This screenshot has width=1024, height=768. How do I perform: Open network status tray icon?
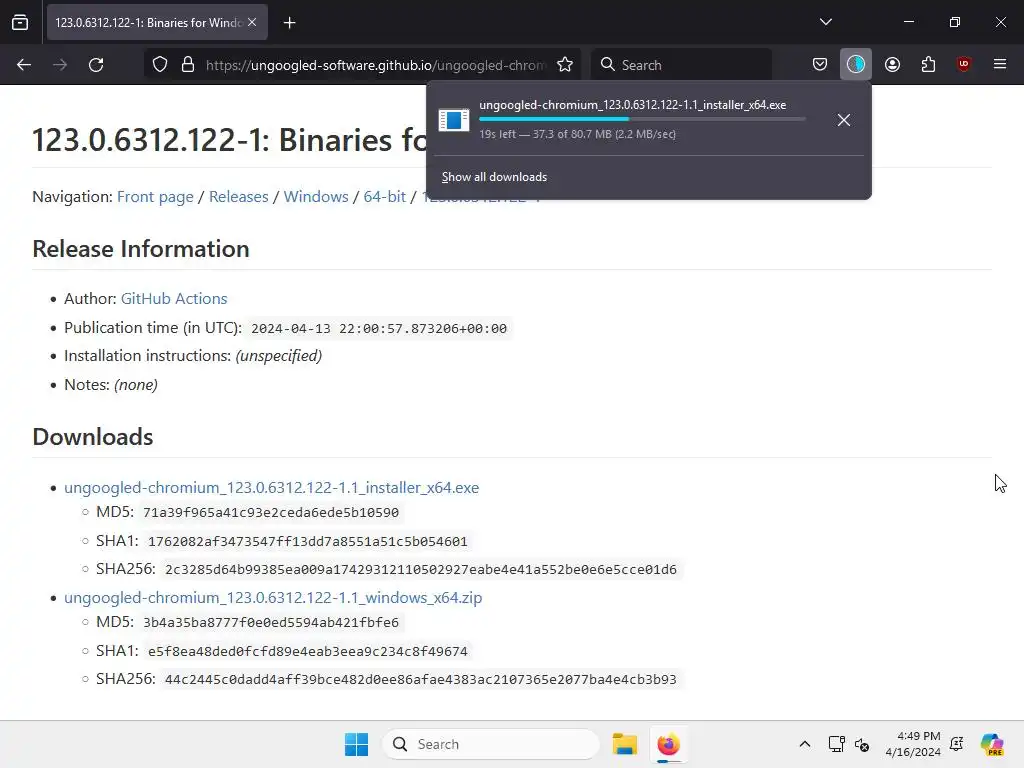pos(837,744)
